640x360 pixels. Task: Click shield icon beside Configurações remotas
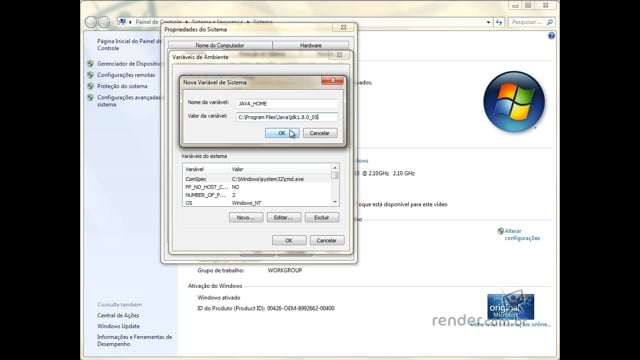(x=91, y=75)
